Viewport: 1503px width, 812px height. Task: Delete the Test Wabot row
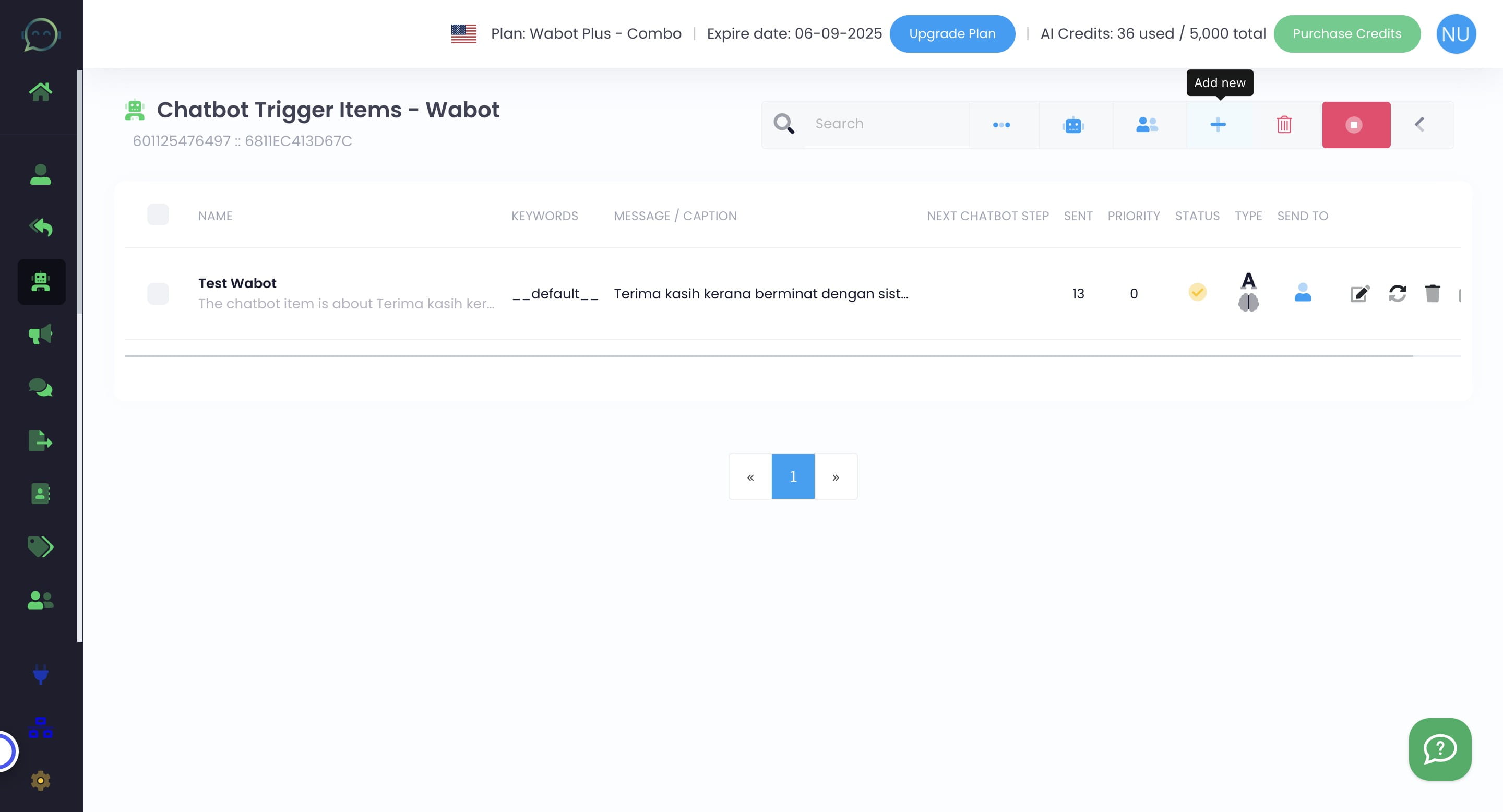(x=1433, y=293)
